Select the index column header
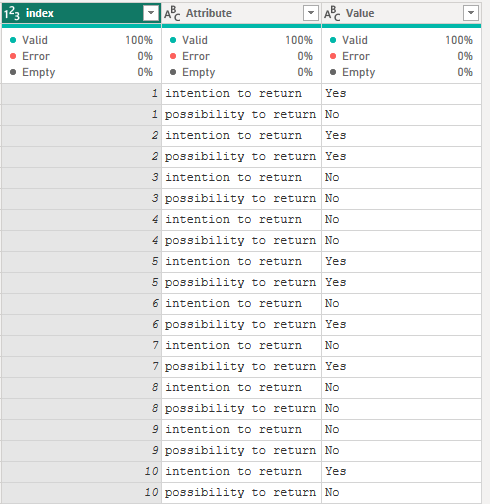Viewport: 490px width, 504px height. [81, 13]
